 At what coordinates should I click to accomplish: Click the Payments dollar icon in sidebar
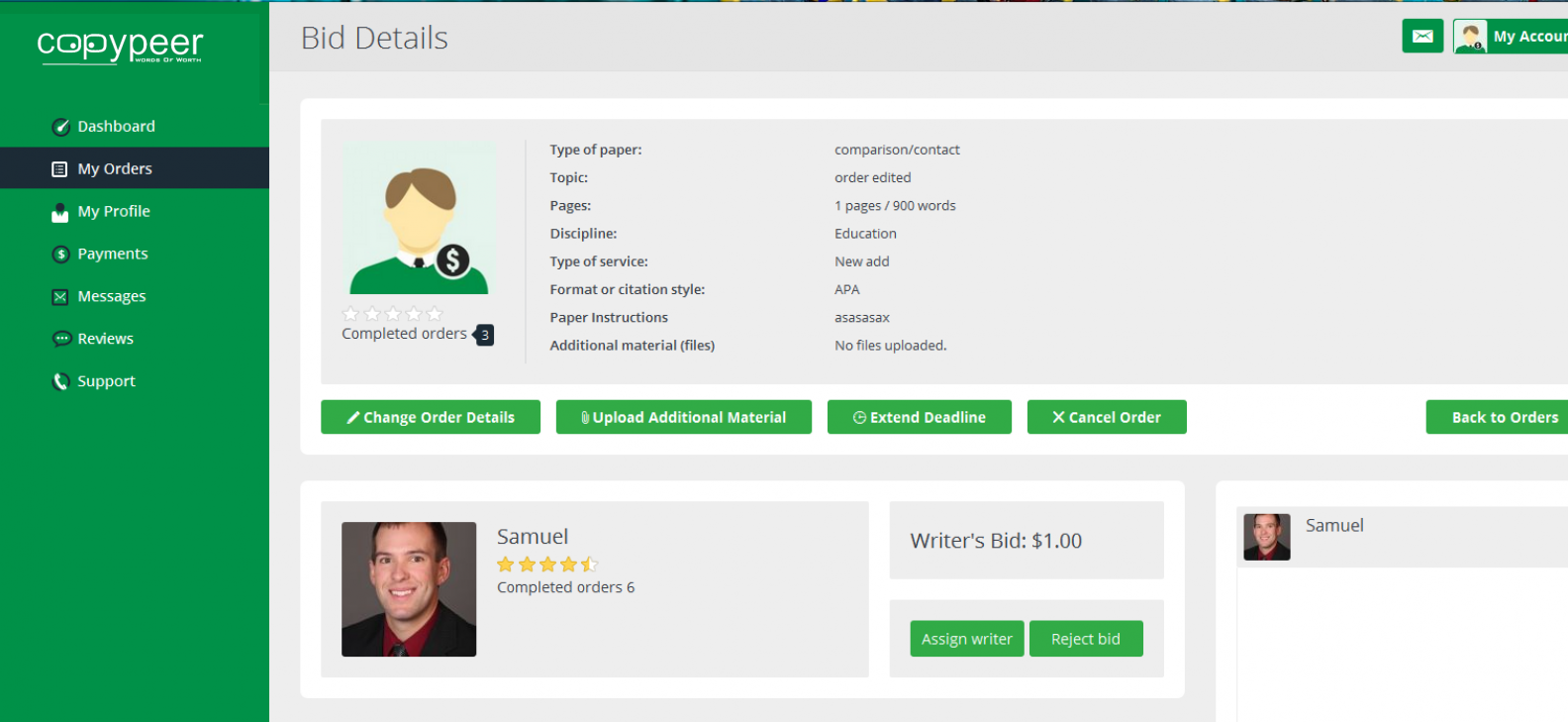point(60,255)
